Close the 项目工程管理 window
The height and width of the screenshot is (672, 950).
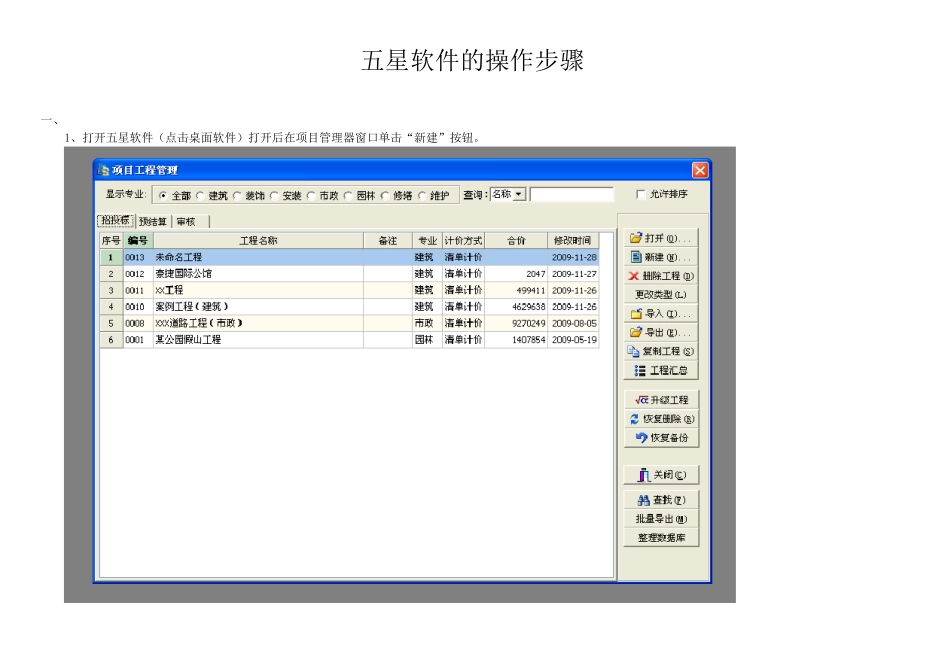[700, 170]
